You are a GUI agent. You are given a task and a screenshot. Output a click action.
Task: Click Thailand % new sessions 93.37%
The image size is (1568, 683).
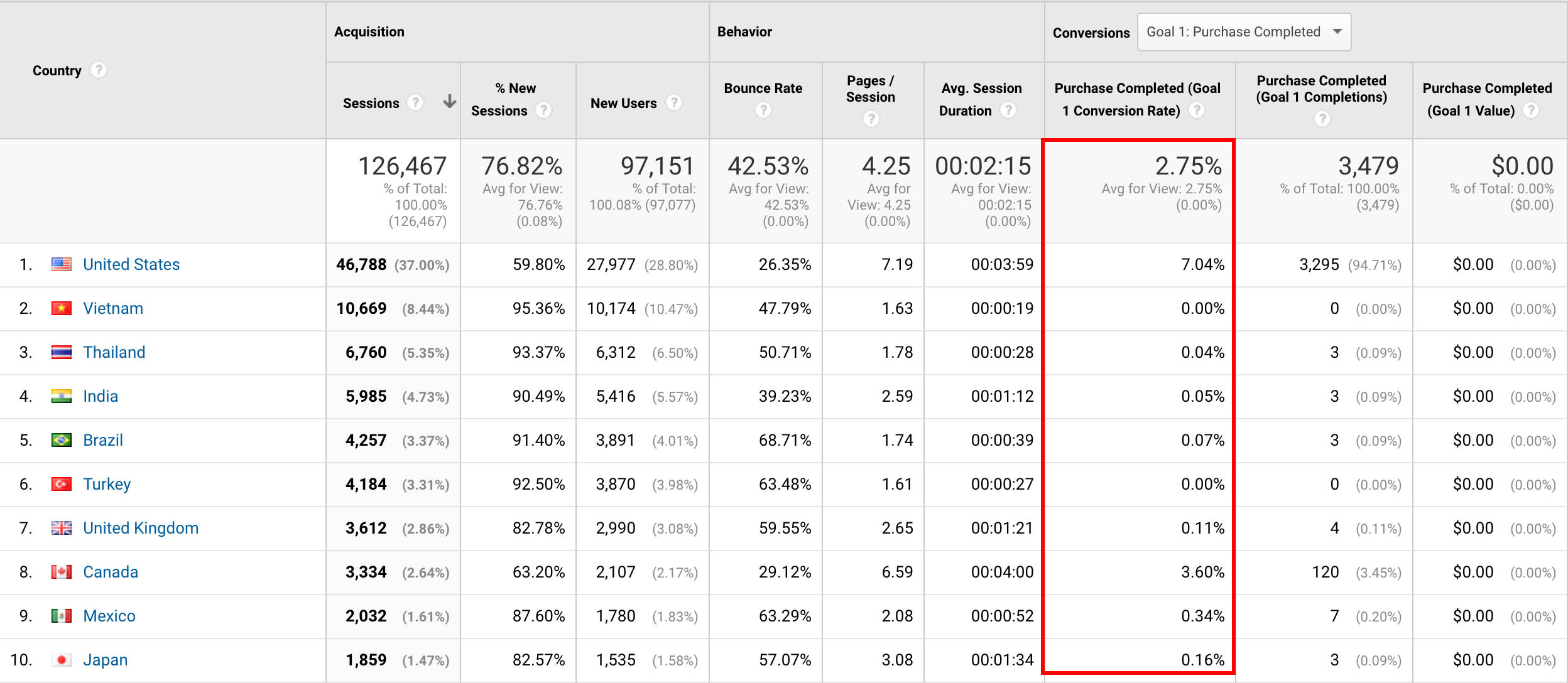pyautogui.click(x=538, y=352)
